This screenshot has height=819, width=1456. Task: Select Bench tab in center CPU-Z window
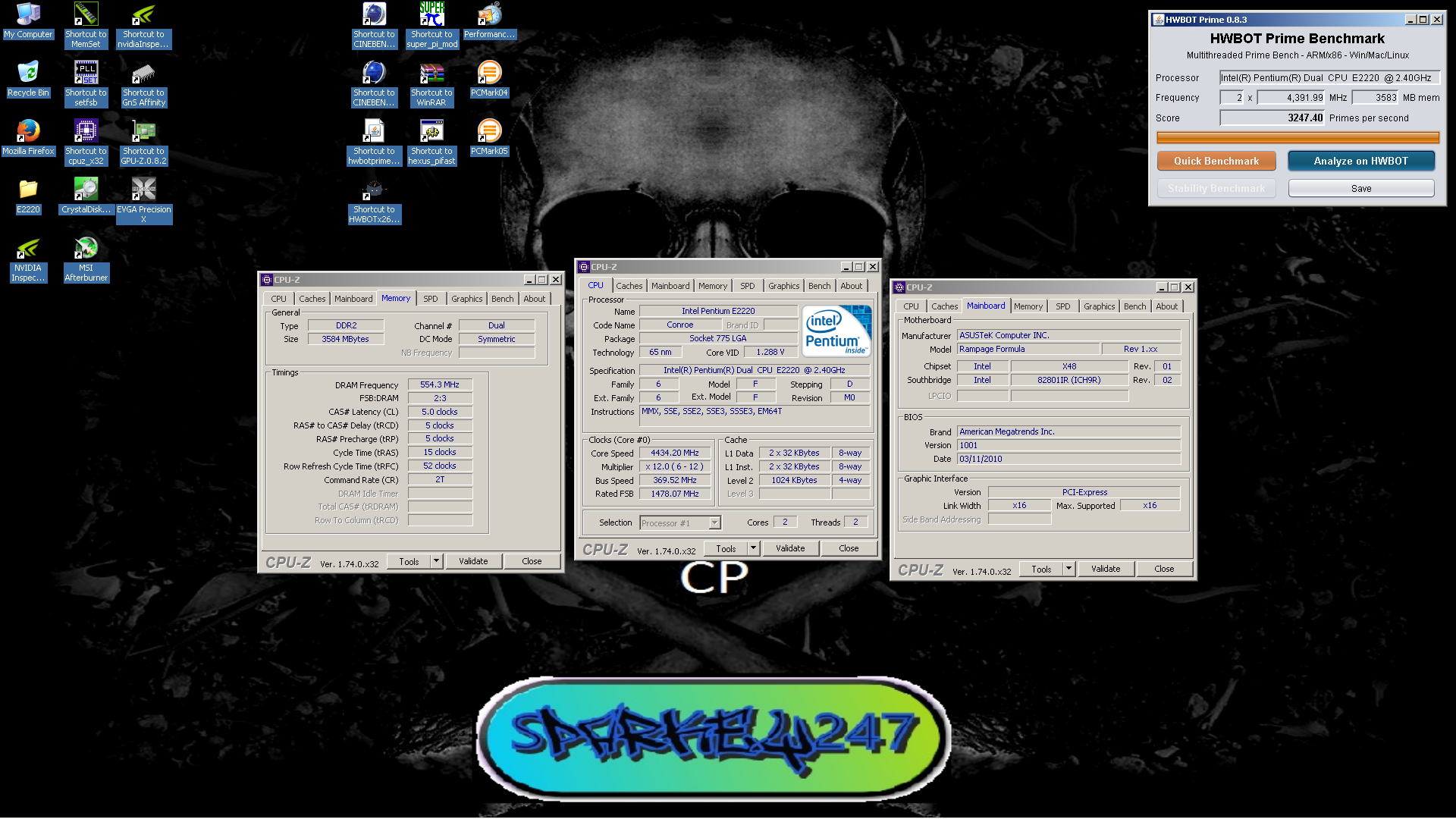819,286
